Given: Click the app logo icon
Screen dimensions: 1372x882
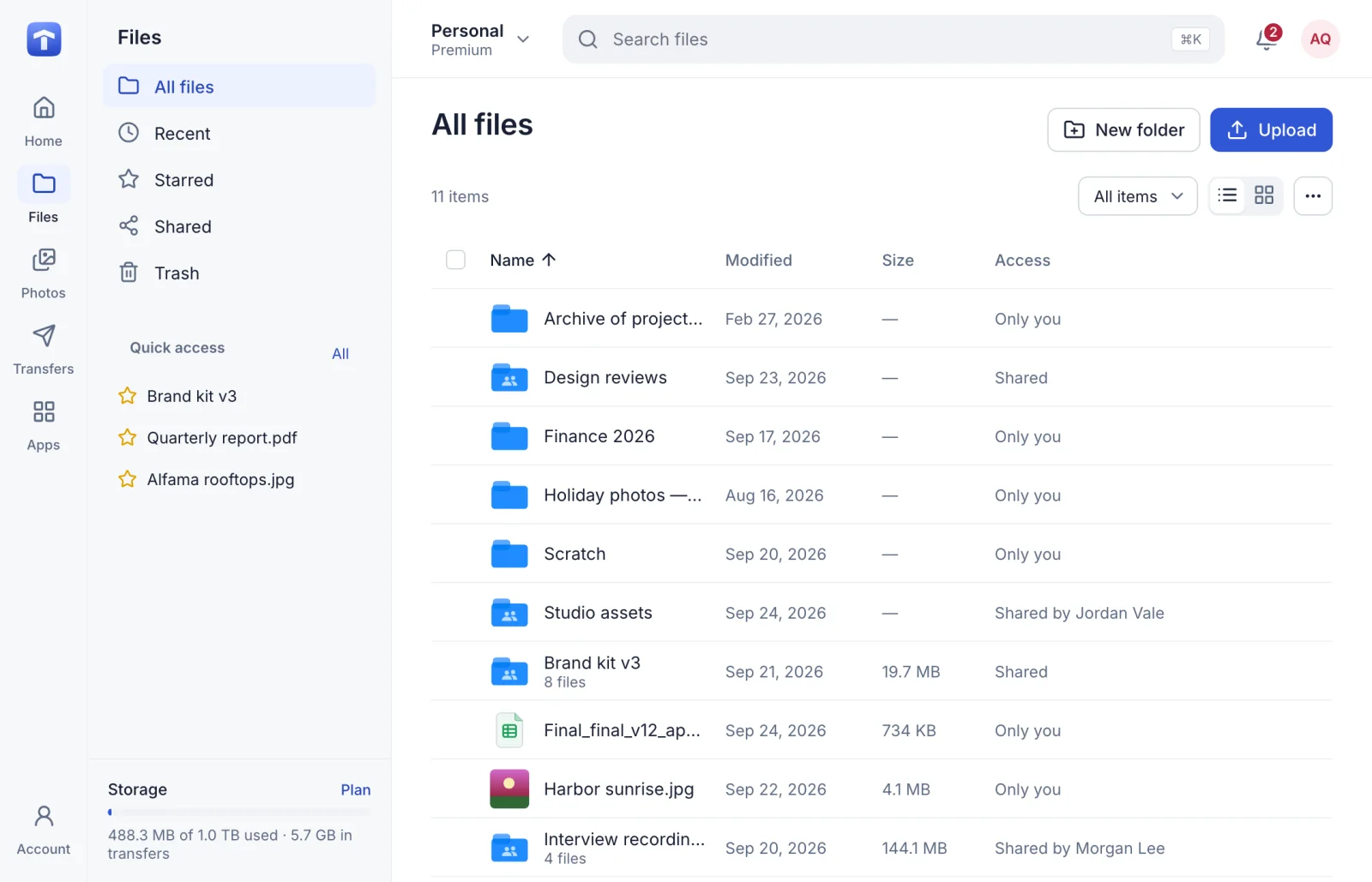Looking at the screenshot, I should pos(44,39).
